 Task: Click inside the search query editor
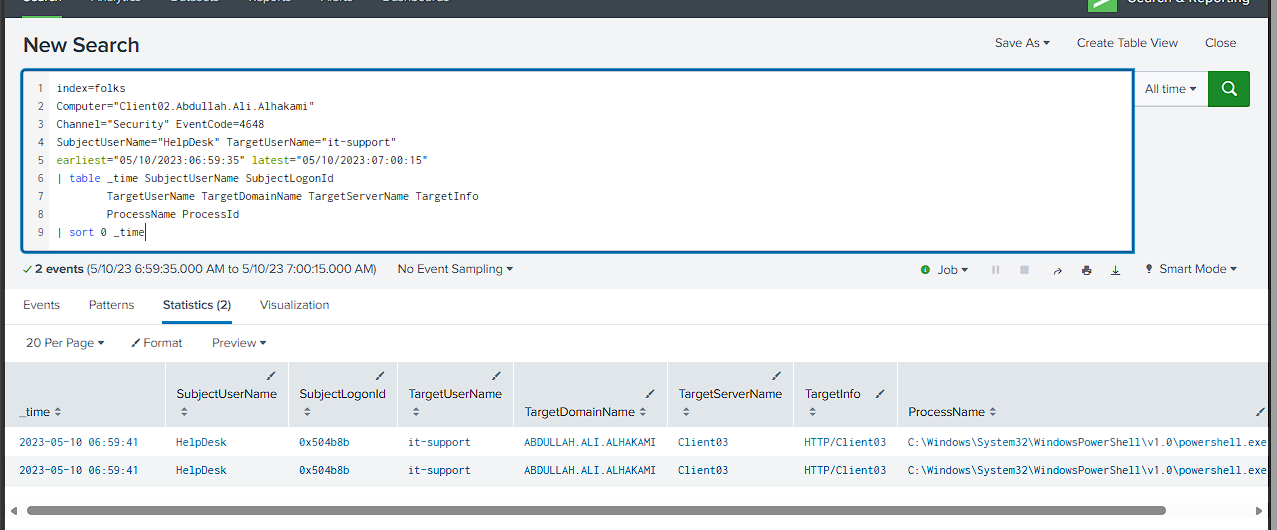pos(577,161)
